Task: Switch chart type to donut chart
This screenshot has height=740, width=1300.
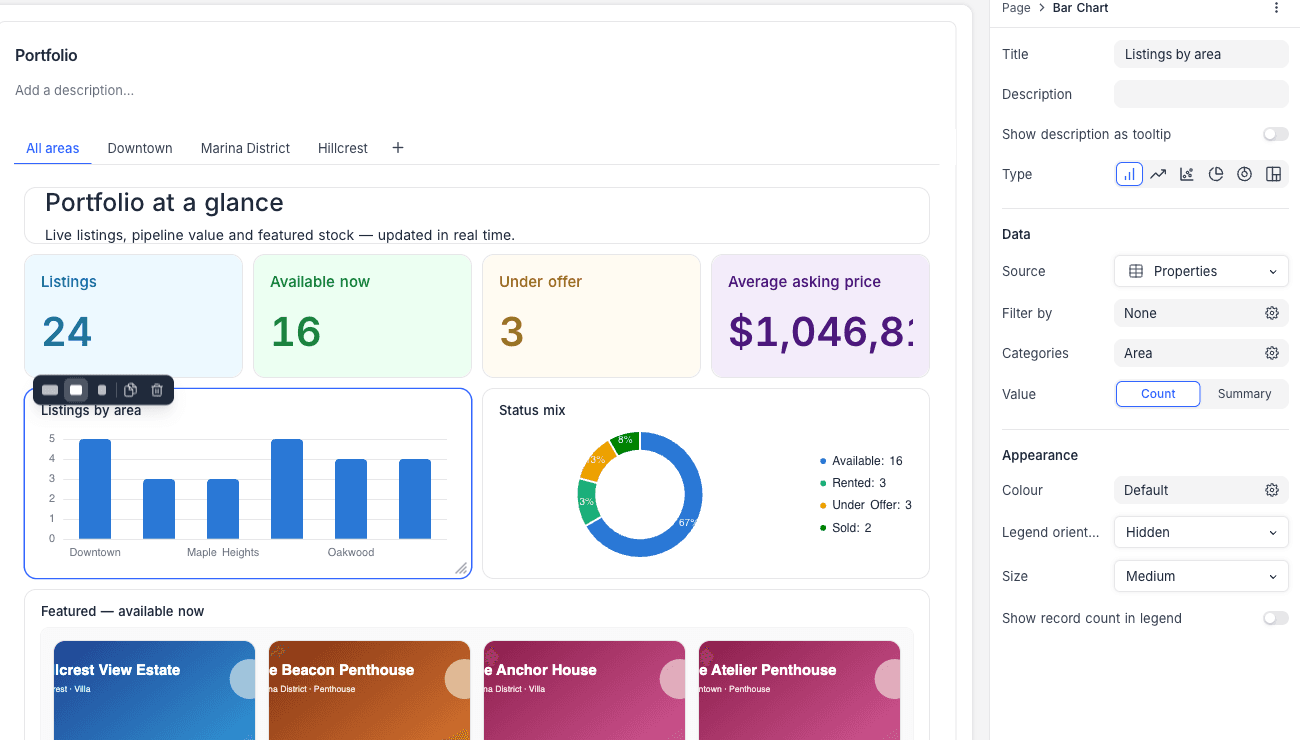Action: (1244, 174)
